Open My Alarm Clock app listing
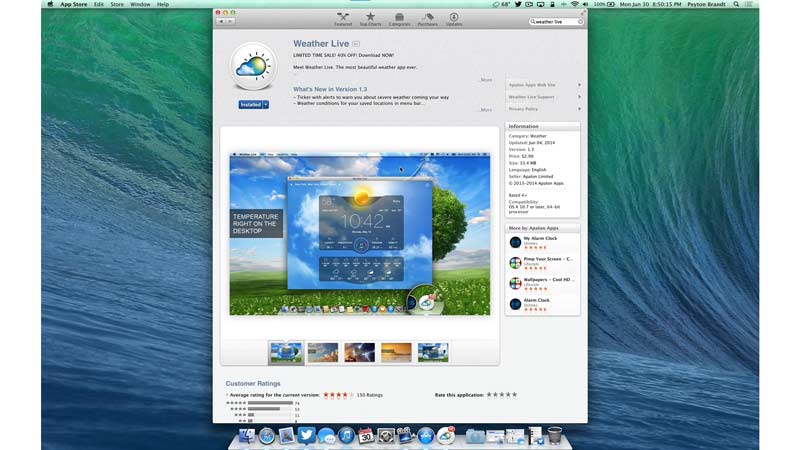Image resolution: width=800 pixels, height=450 pixels. (543, 242)
